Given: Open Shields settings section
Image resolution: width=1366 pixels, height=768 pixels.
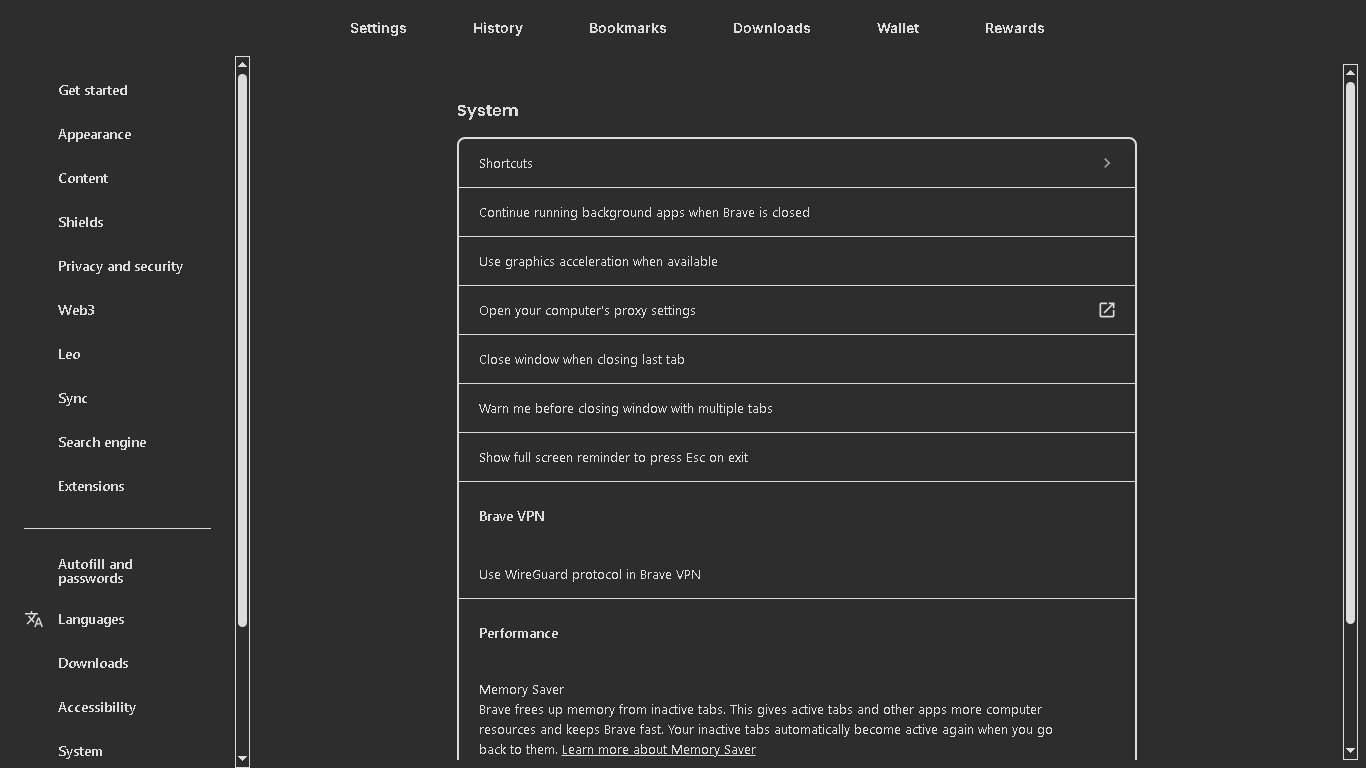Looking at the screenshot, I should [x=81, y=222].
